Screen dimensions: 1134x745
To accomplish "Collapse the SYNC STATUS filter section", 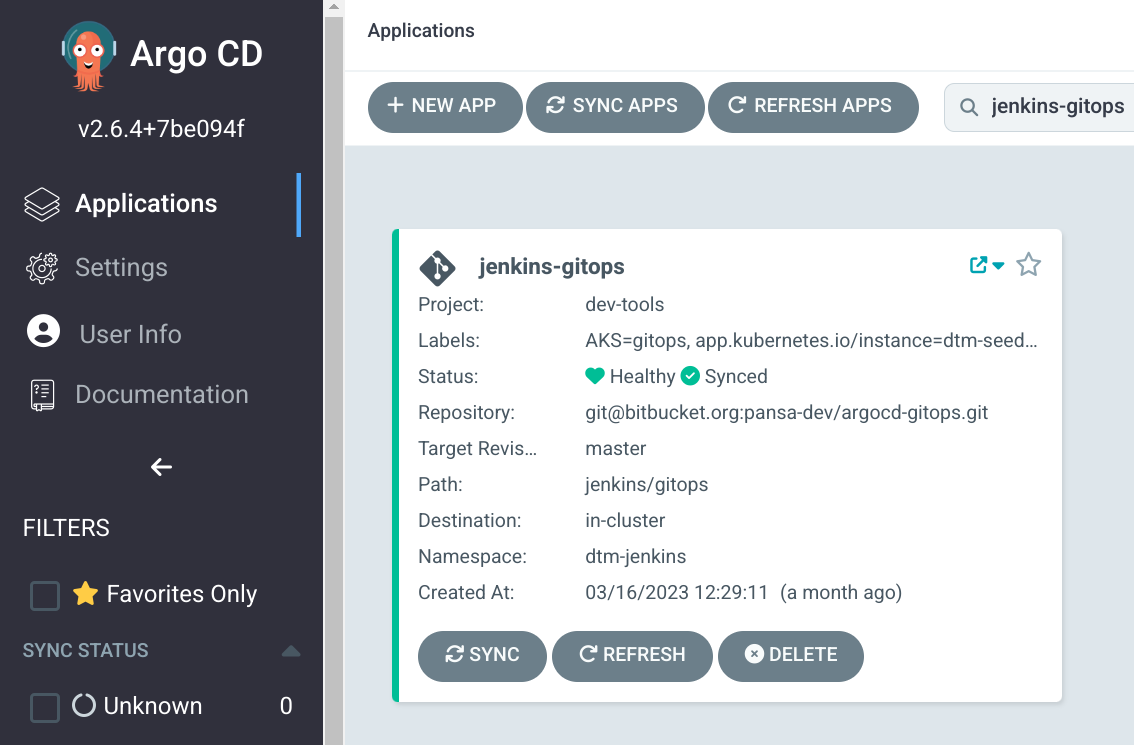I will [x=291, y=651].
